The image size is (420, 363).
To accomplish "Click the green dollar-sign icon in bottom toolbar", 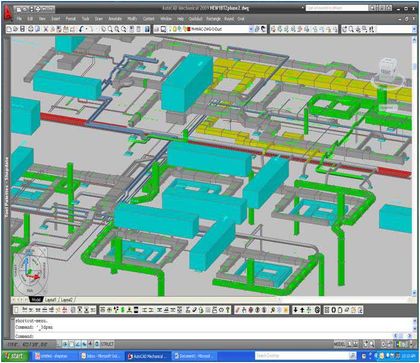I will [x=123, y=310].
